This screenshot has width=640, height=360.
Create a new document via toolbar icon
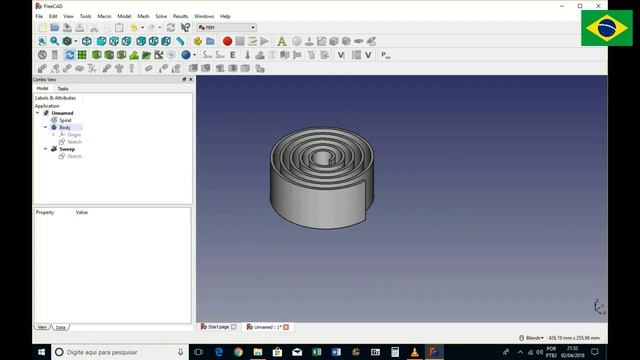click(x=42, y=28)
